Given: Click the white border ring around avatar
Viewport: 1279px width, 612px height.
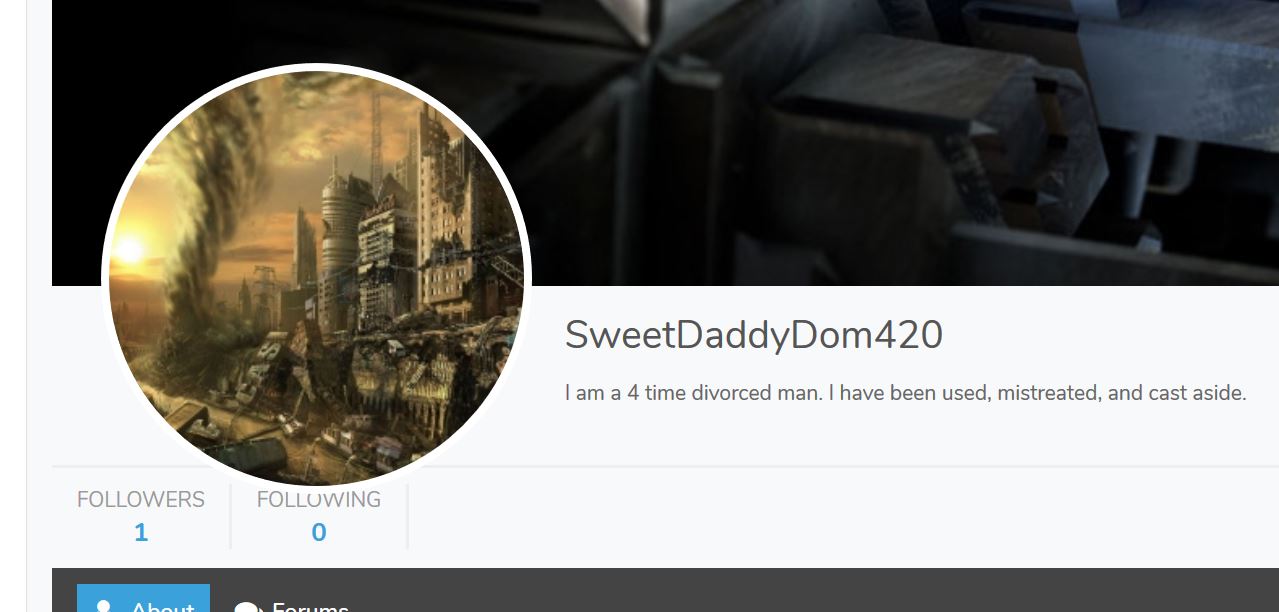Looking at the screenshot, I should tap(316, 67).
